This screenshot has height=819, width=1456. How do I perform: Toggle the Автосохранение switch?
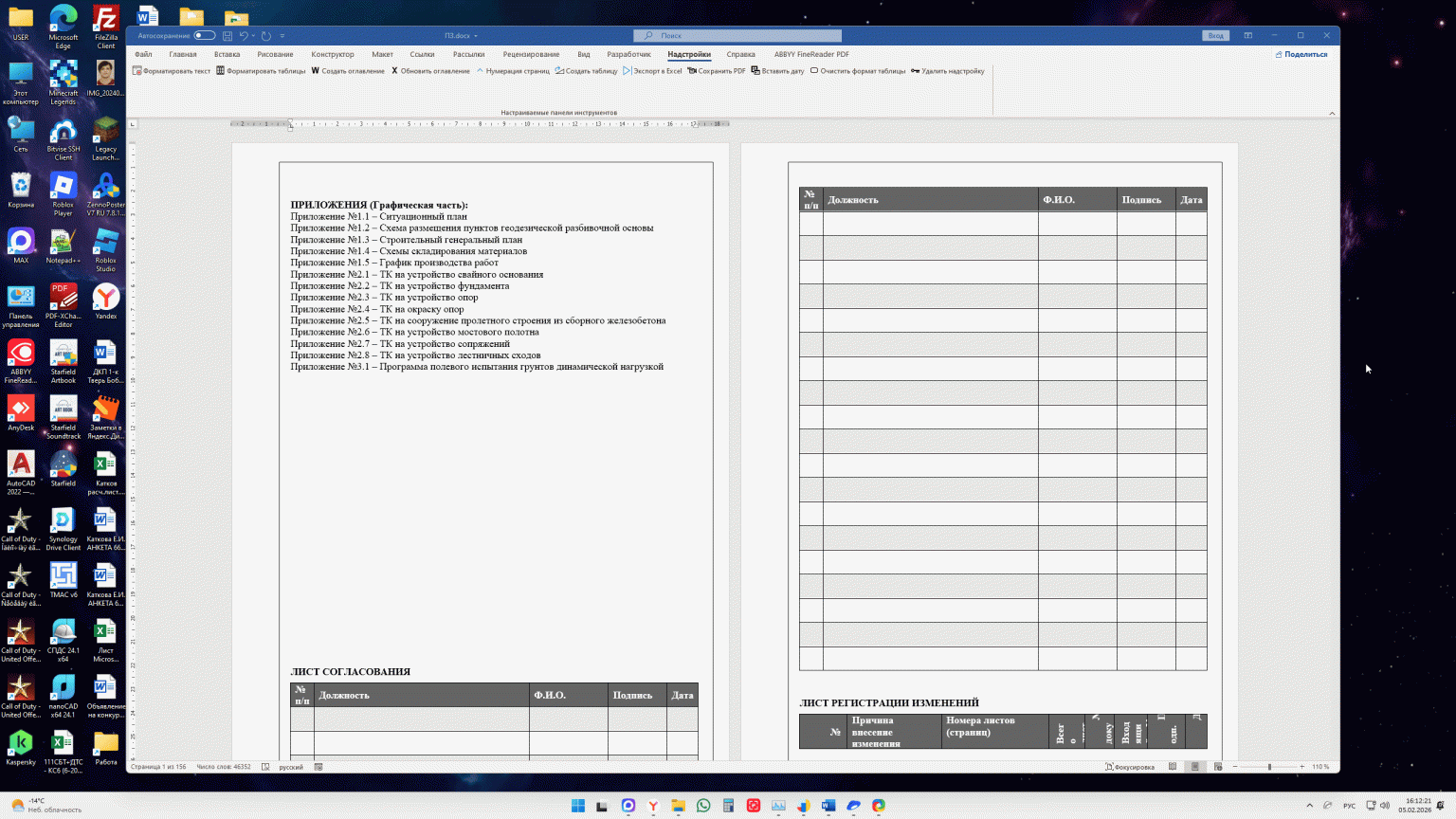[204, 36]
